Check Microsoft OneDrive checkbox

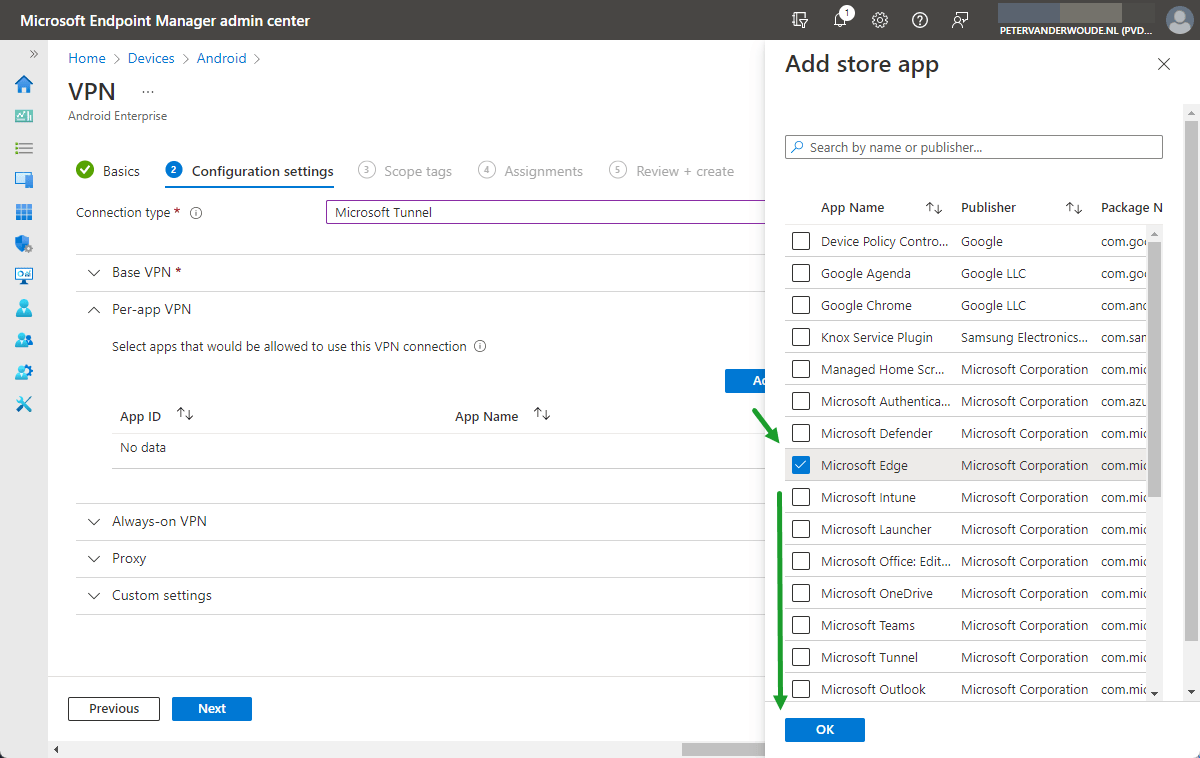(801, 593)
